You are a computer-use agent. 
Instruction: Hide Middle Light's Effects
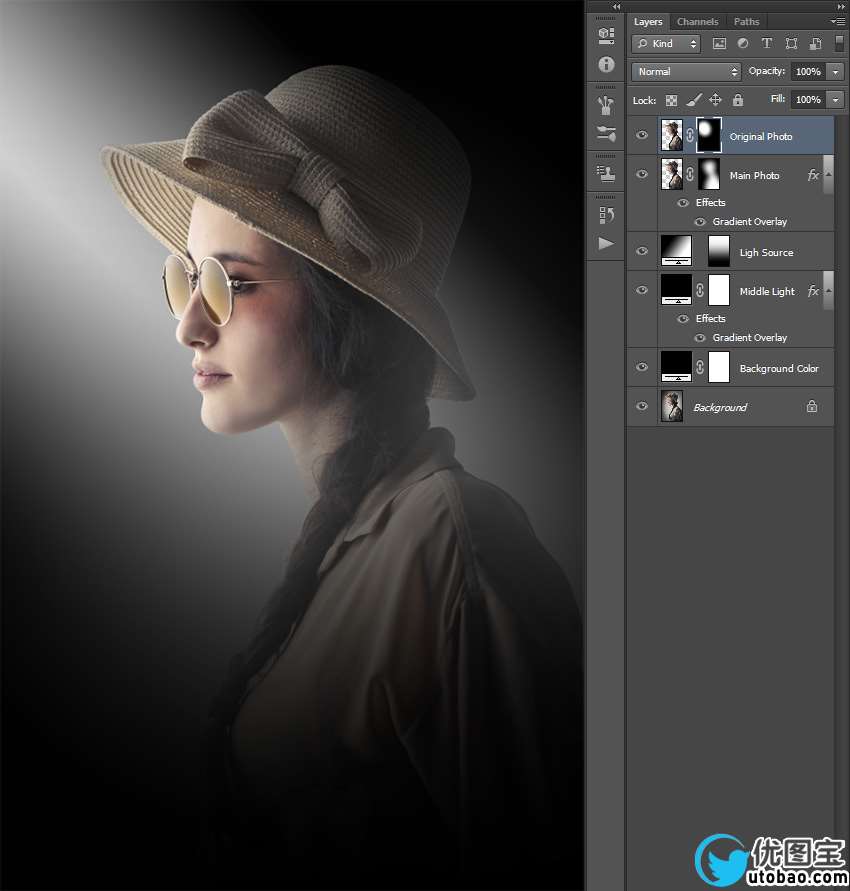683,319
